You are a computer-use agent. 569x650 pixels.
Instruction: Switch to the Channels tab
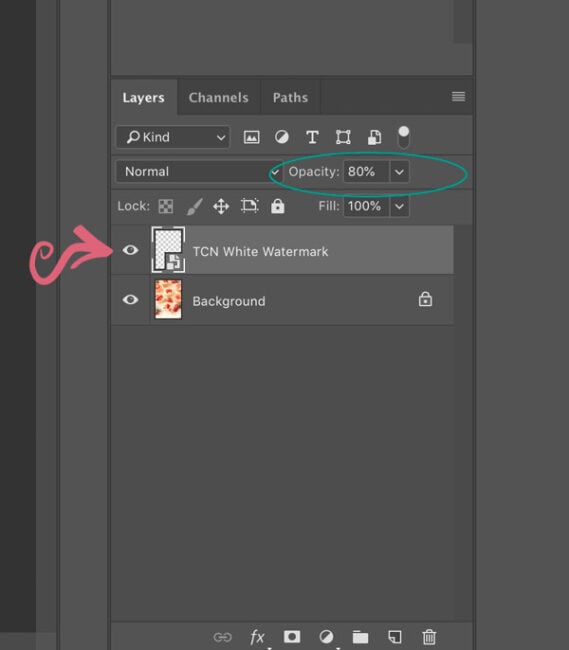point(219,97)
